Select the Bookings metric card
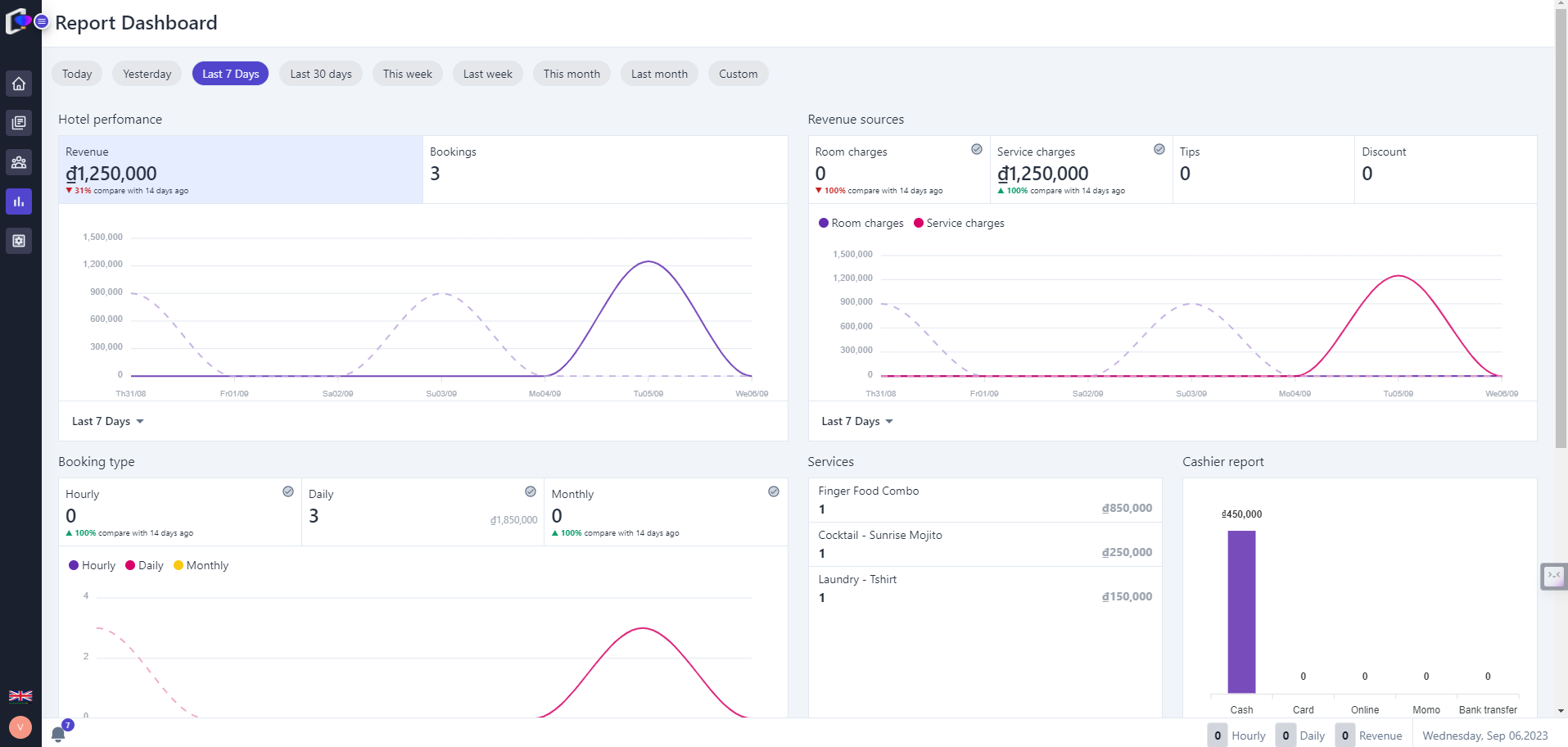Screen dimensions: 1568x747 click(x=604, y=169)
